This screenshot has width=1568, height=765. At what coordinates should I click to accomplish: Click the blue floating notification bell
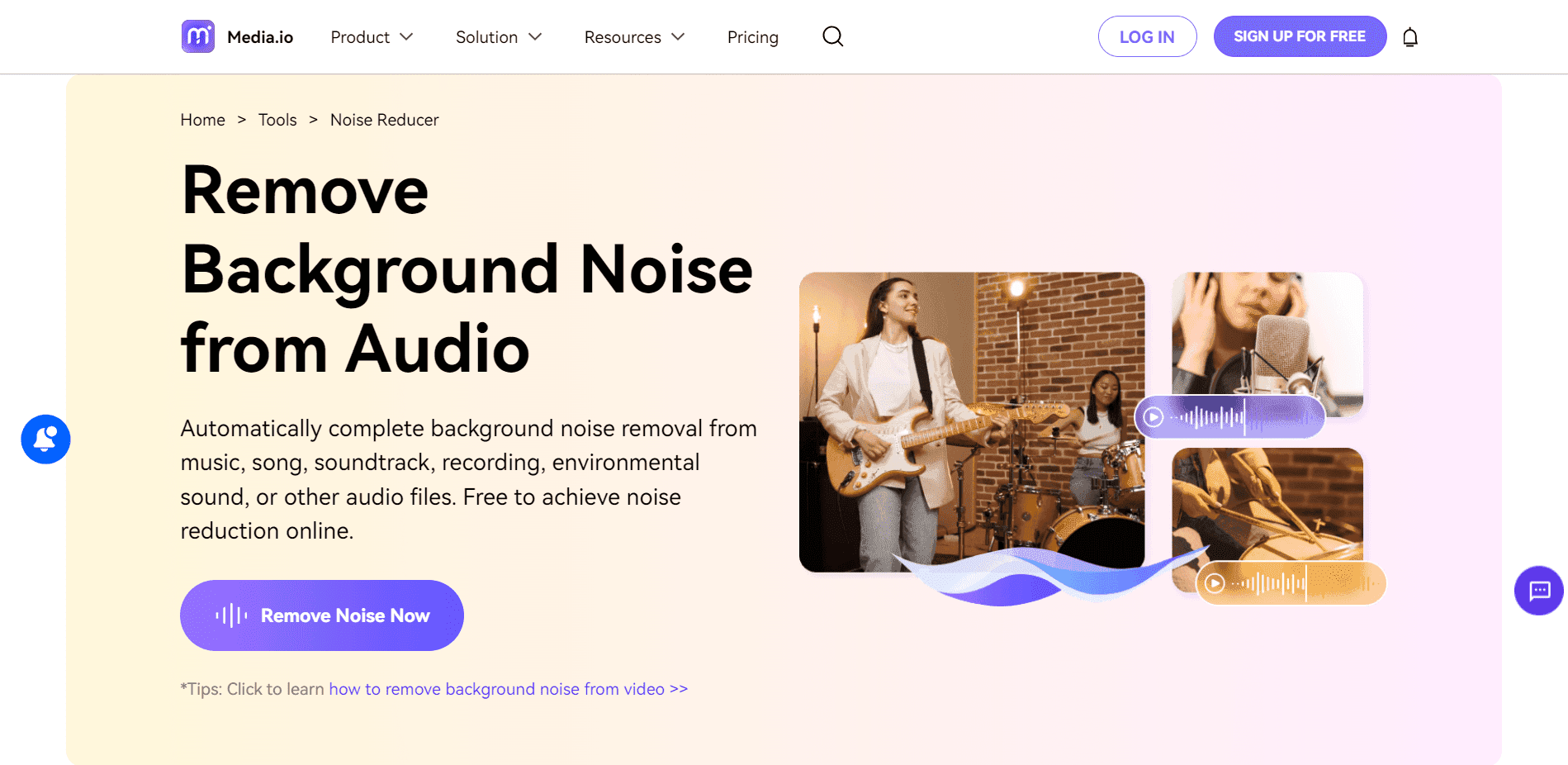pyautogui.click(x=45, y=439)
